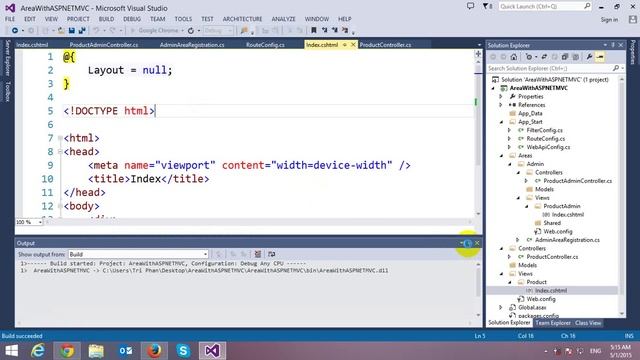This screenshot has height=360, width=640.
Task: Collapse the html element outlining marker
Action: coord(60,138)
